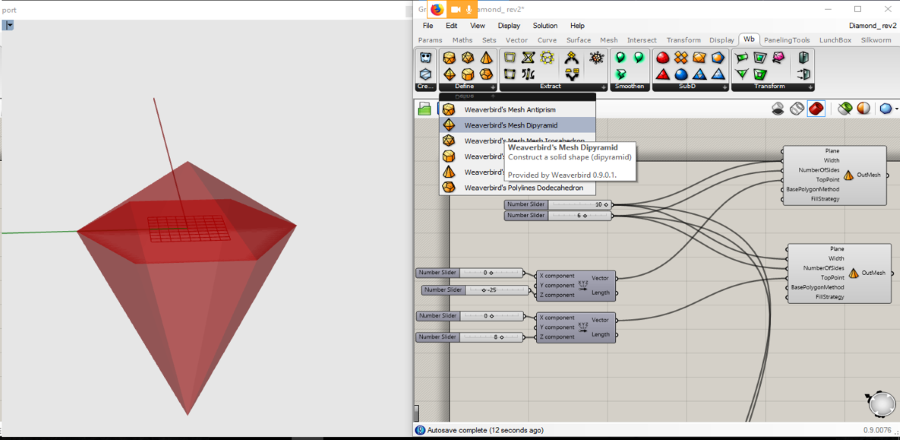Image resolution: width=900 pixels, height=440 pixels.
Task: Click the pyramid icon in Define panel
Action: [486, 58]
